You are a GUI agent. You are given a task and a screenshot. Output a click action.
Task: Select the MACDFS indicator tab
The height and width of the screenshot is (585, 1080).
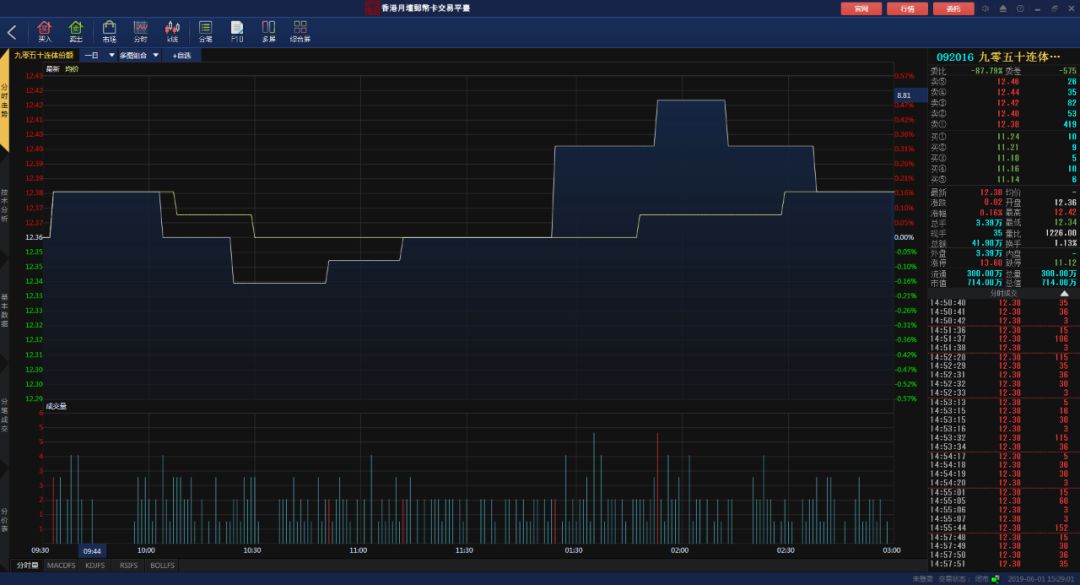(61, 565)
